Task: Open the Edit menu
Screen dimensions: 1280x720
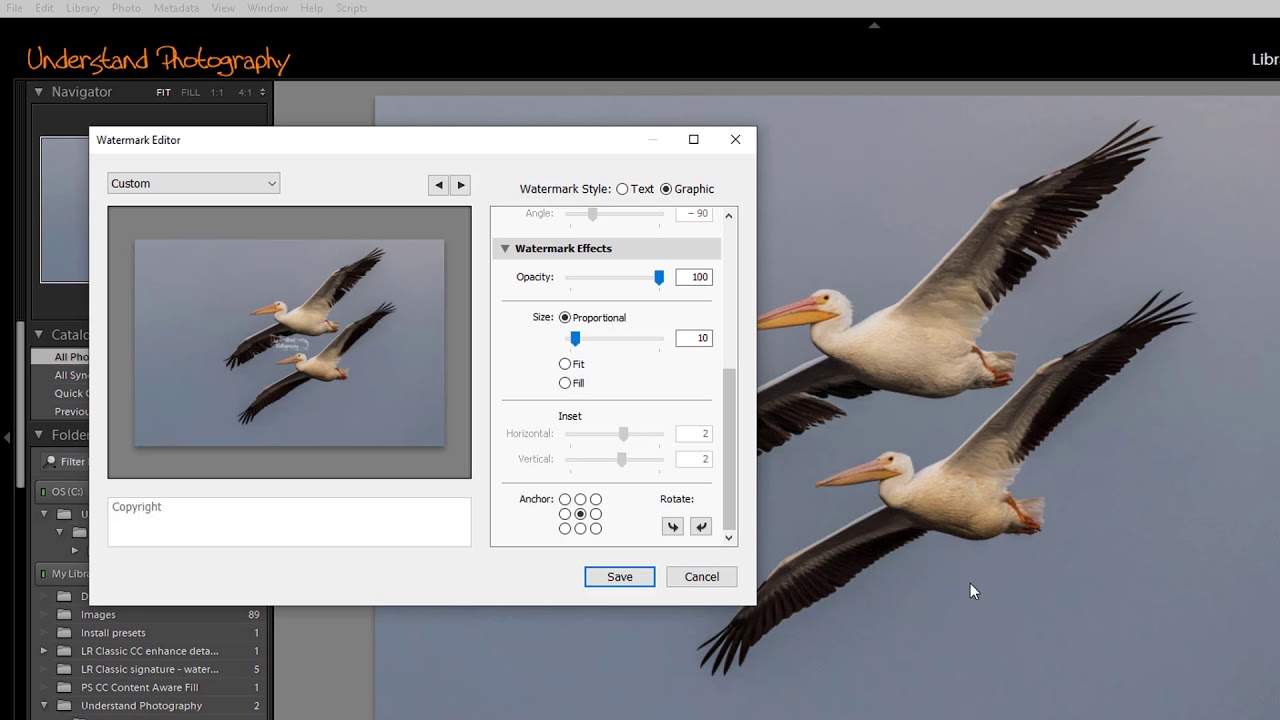Action: (44, 8)
